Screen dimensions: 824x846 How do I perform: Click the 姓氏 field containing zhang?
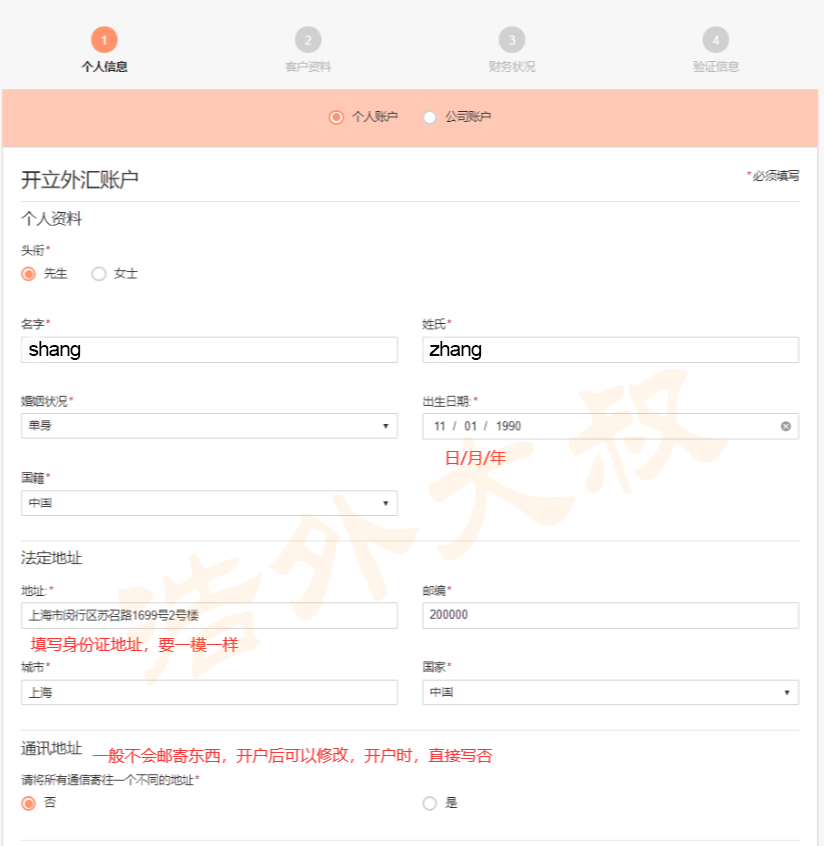coord(610,350)
